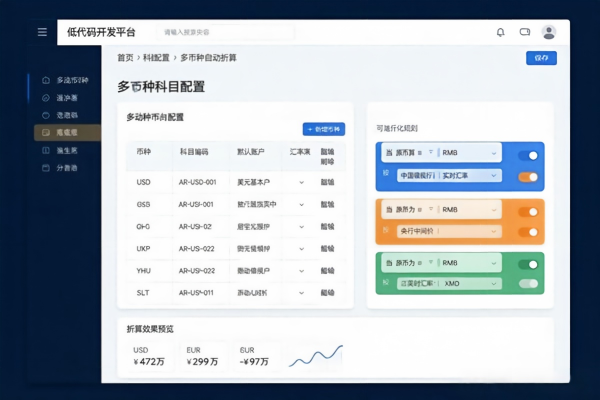Select the SLT currency cell
Viewport: 600px width, 400px height.
click(143, 293)
